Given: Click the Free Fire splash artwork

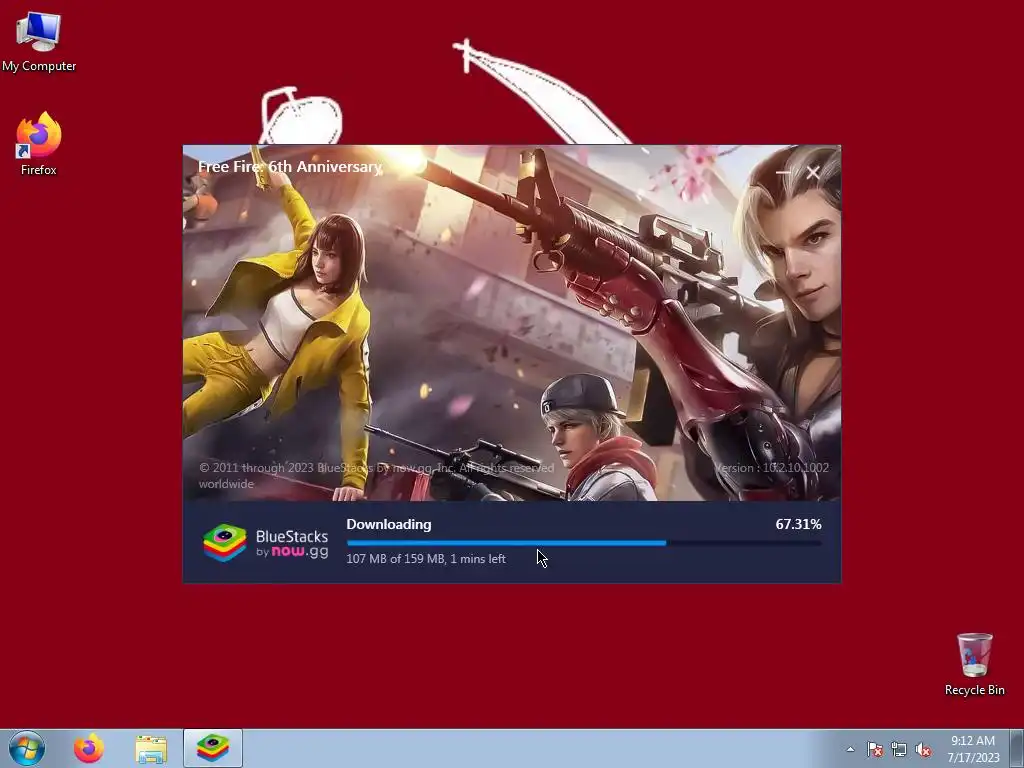Looking at the screenshot, I should click(512, 323).
